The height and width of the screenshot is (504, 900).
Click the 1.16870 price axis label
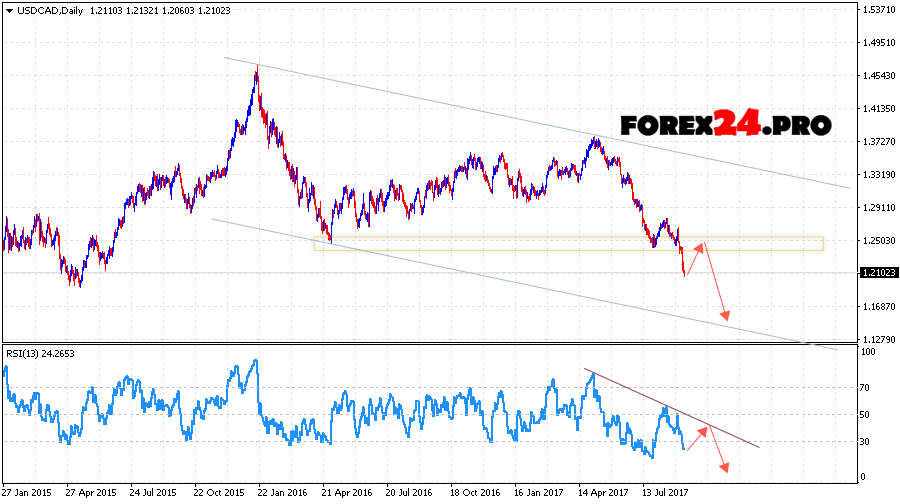(877, 307)
